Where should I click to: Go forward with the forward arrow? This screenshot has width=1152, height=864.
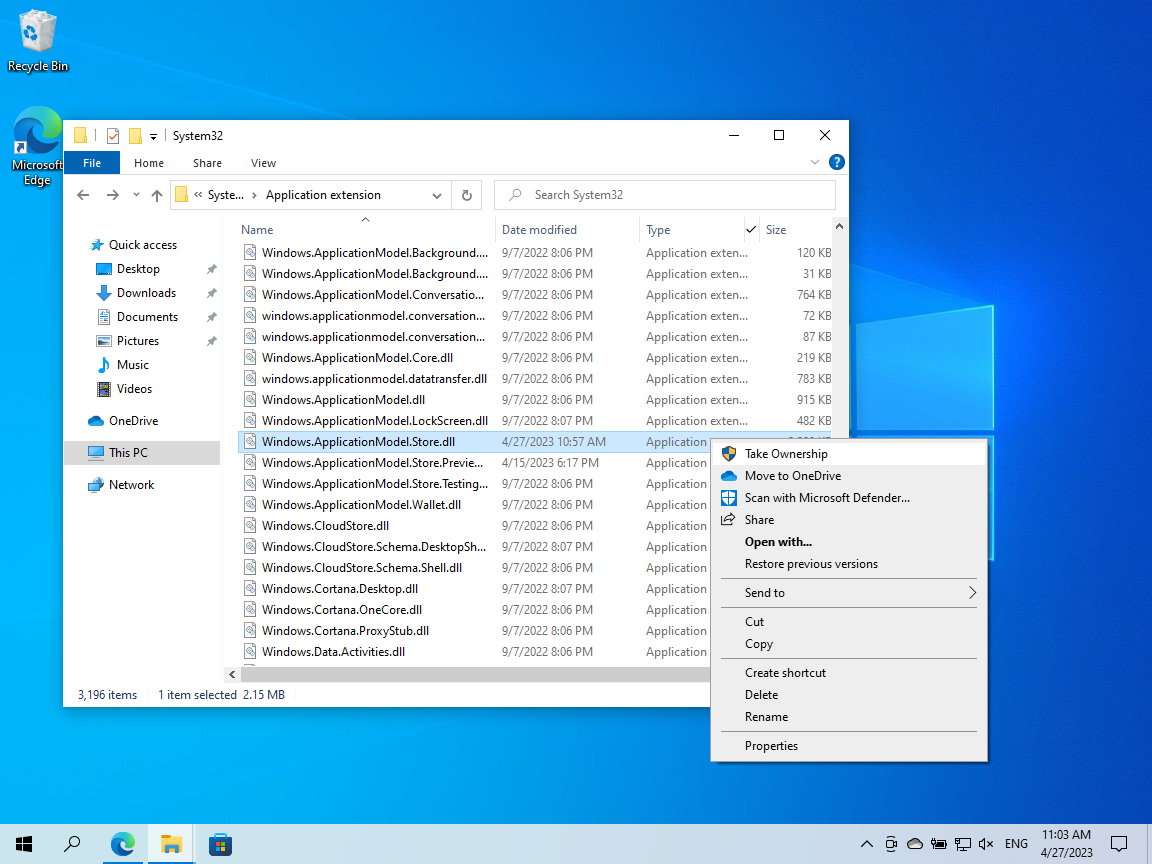pyautogui.click(x=112, y=195)
